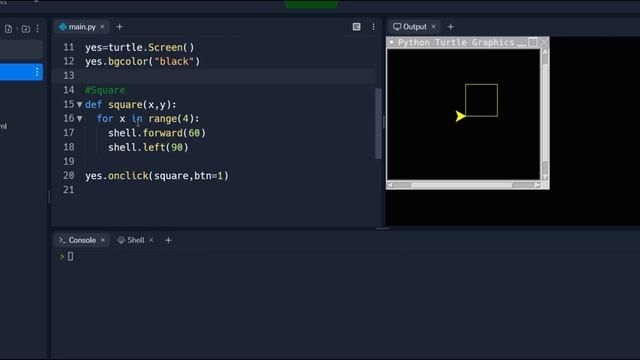Viewport: 640px width, 360px height.
Task: Click the green Run button at top
Action: 311,4
